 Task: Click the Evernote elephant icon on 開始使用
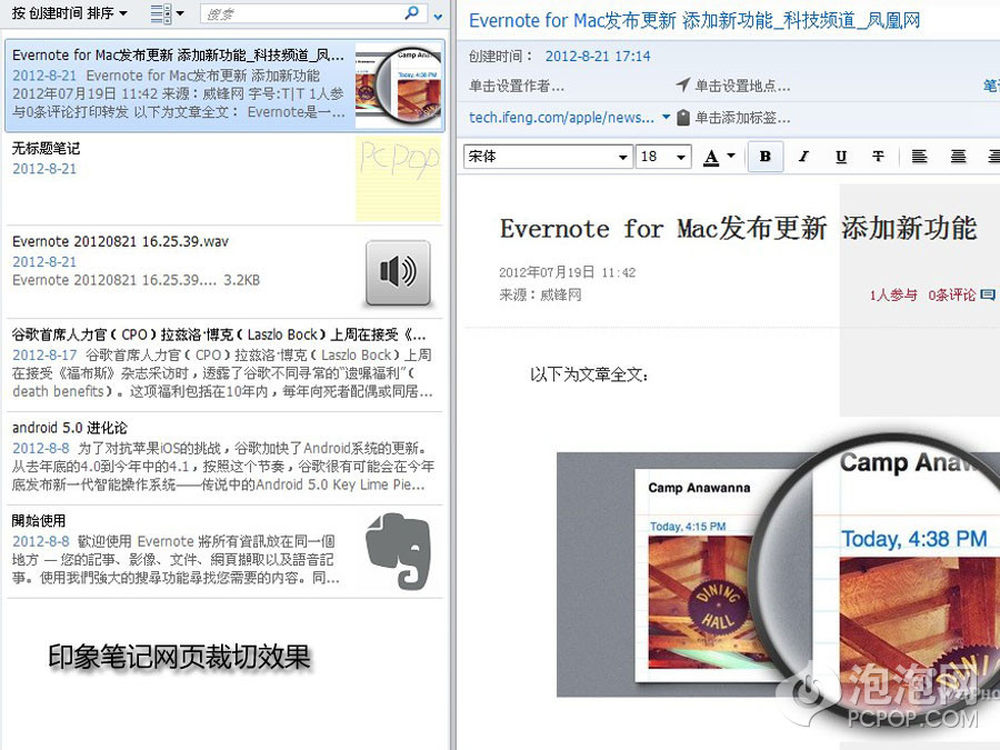398,551
